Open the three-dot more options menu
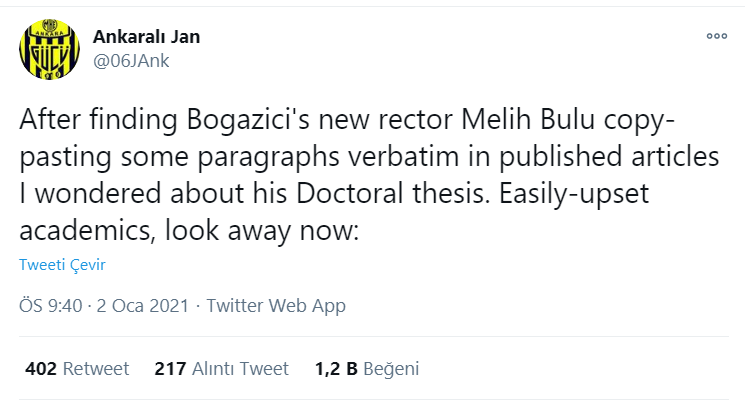Image resolution: width=745 pixels, height=403 pixels. click(x=716, y=36)
